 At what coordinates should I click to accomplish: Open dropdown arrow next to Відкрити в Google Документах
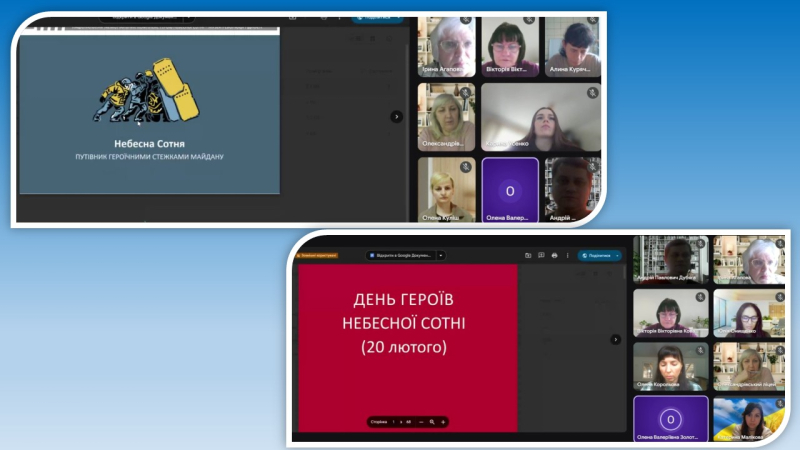tap(441, 255)
